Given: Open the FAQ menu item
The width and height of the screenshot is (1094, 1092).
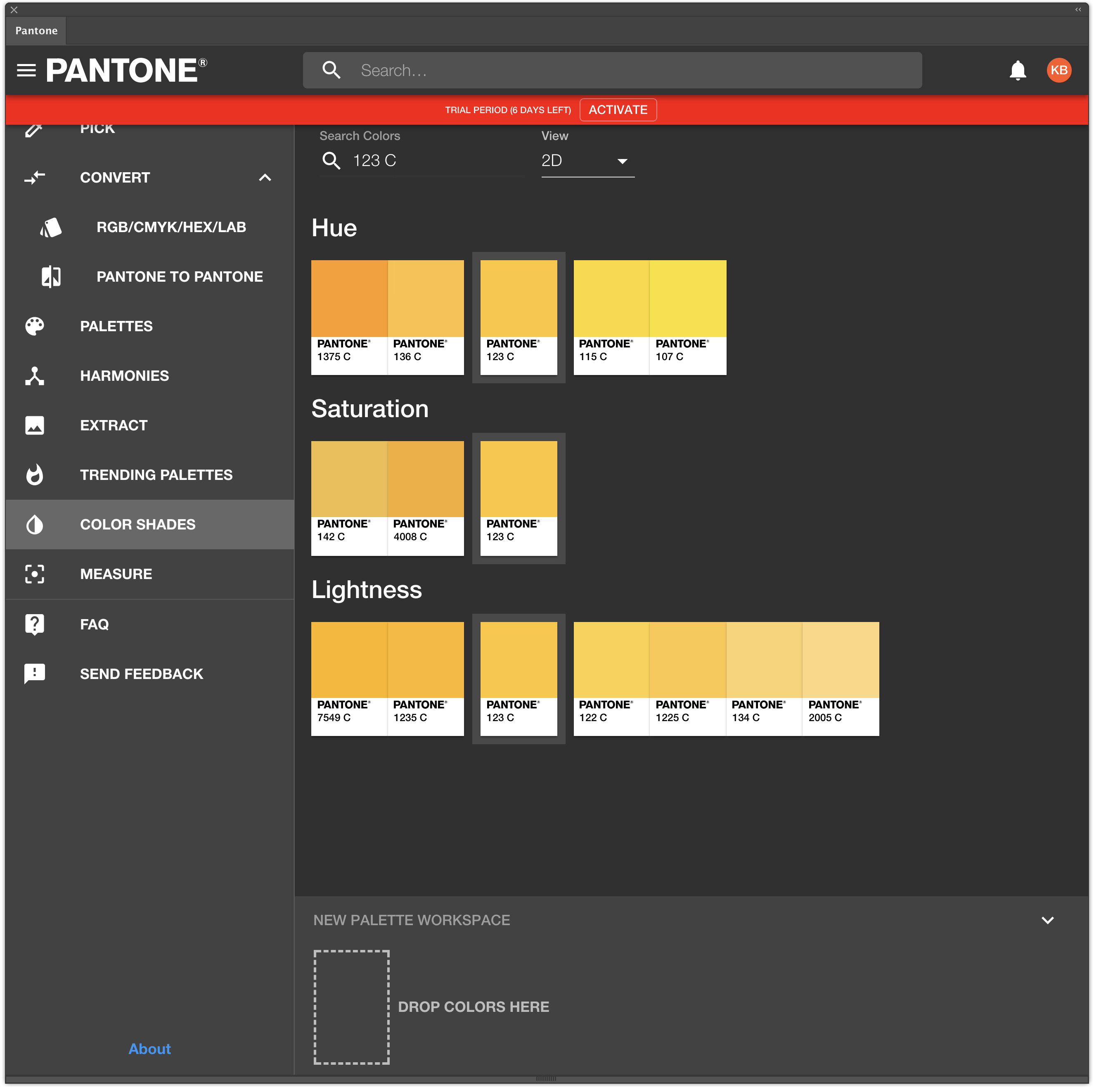Looking at the screenshot, I should coord(149,624).
